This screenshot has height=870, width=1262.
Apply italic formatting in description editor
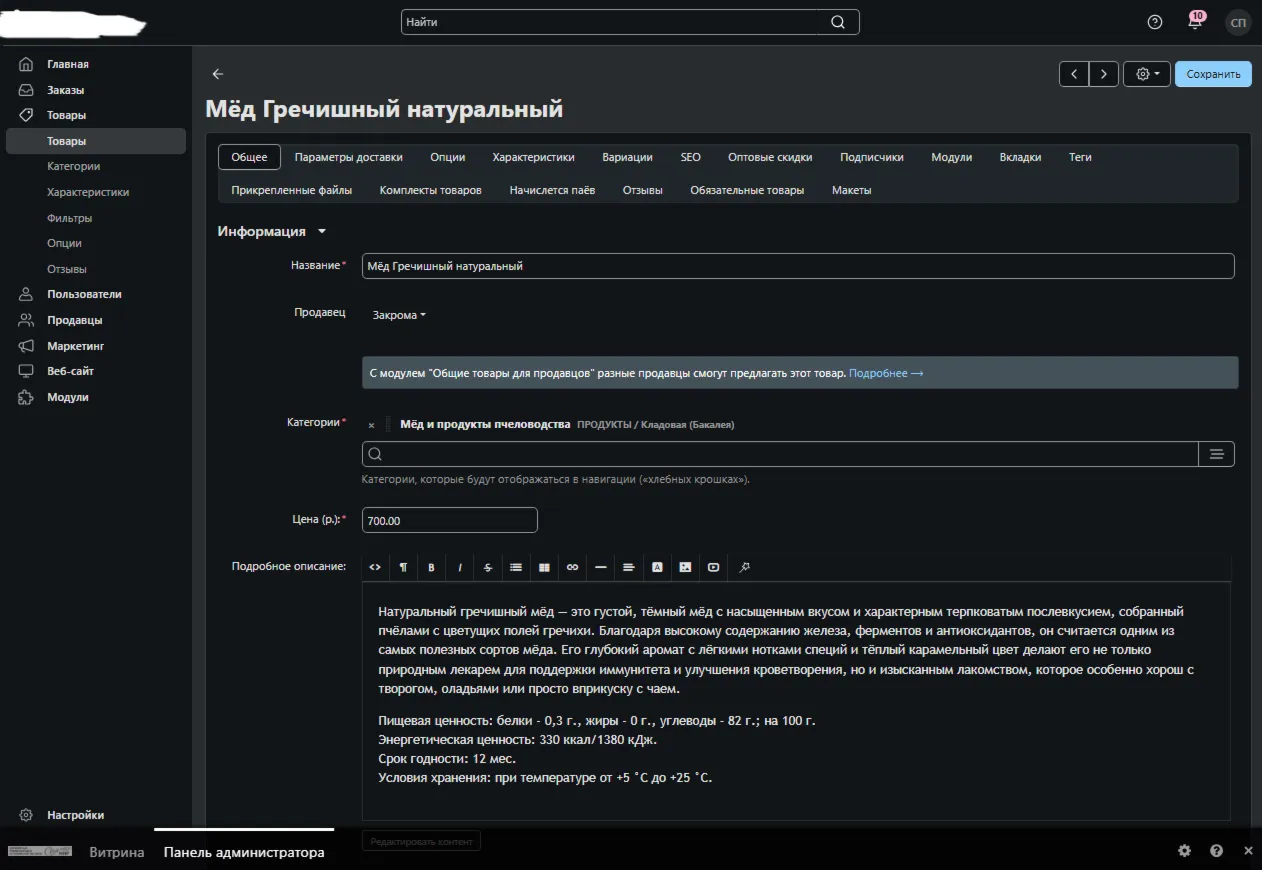pos(460,567)
